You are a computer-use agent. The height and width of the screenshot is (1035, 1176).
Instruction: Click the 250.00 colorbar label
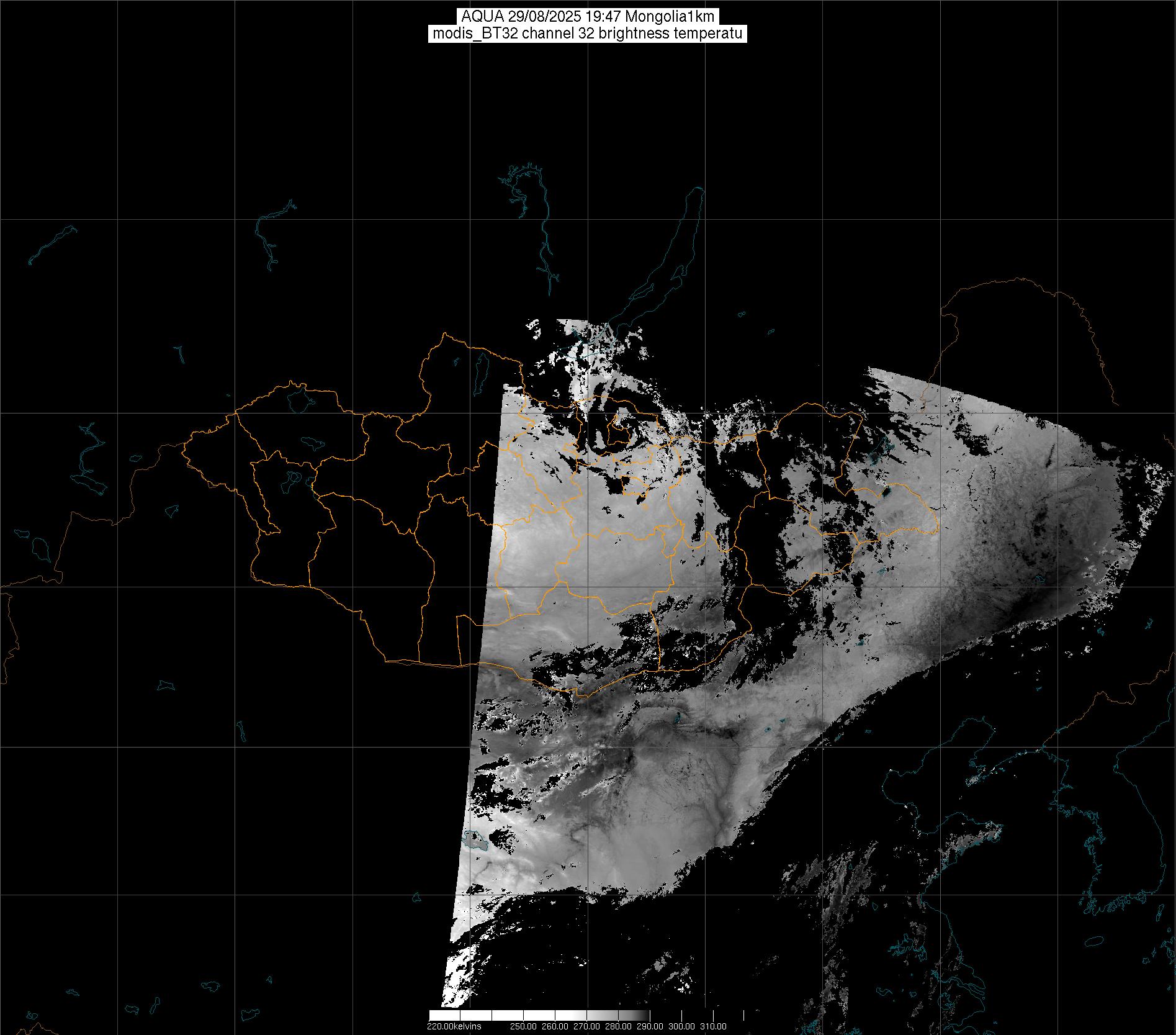click(524, 1026)
